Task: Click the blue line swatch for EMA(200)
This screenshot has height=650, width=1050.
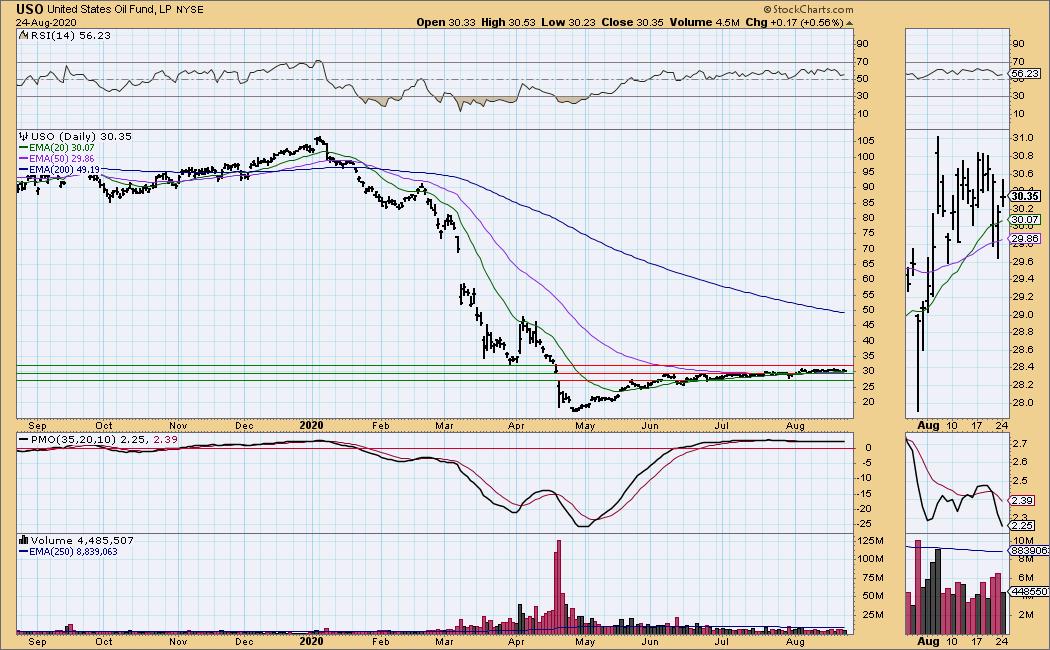Action: click(x=23, y=171)
